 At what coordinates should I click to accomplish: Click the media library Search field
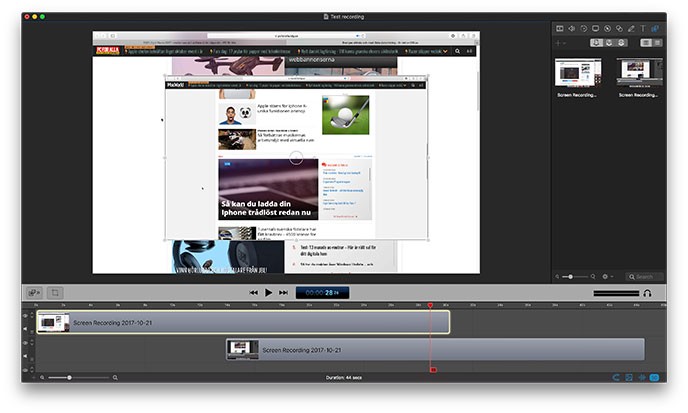(x=644, y=277)
